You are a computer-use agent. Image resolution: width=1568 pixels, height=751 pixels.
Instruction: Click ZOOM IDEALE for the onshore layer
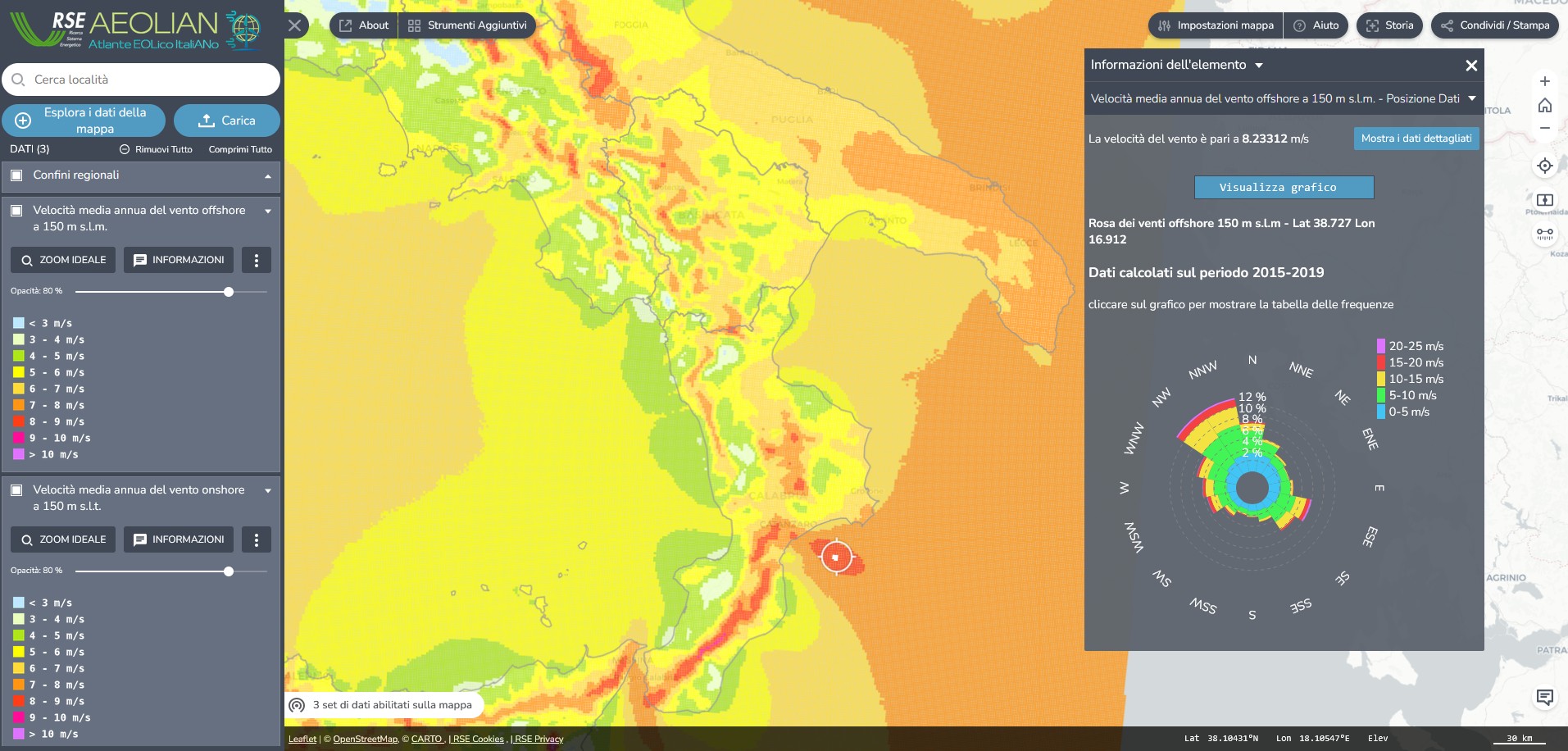[63, 539]
